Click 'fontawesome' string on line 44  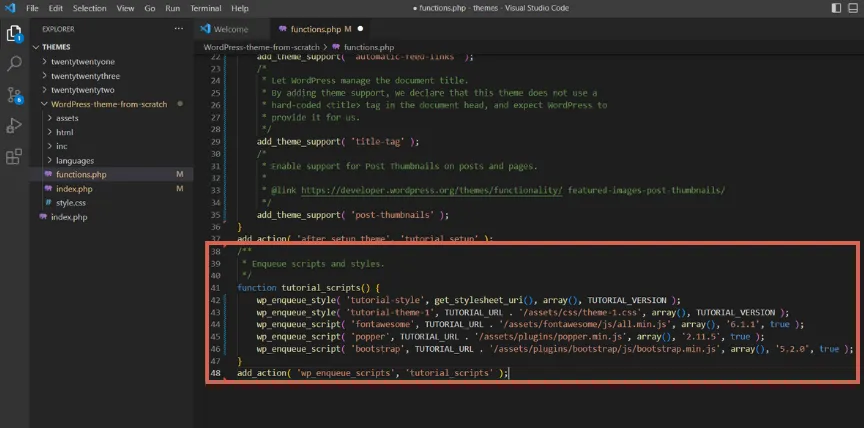tap(384, 324)
